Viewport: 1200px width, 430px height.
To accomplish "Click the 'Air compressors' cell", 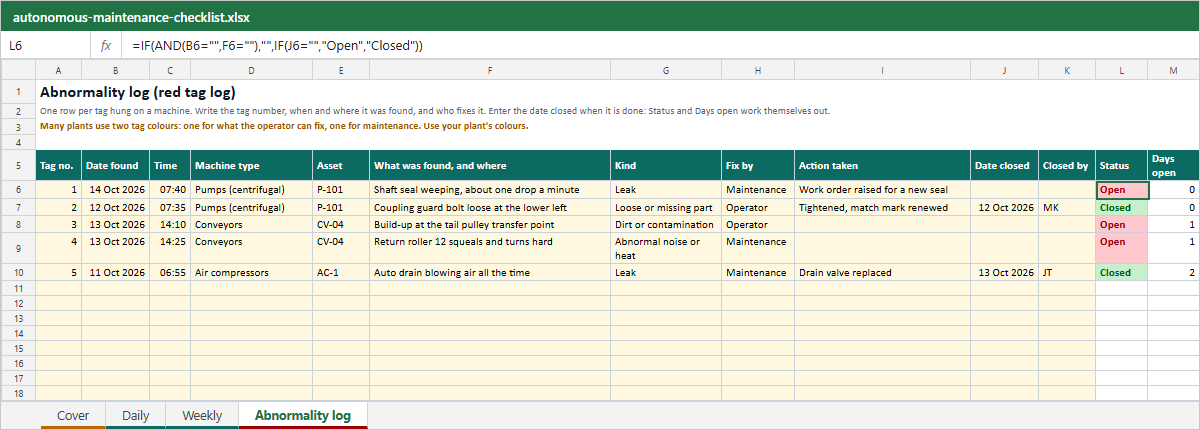I will click(x=251, y=272).
